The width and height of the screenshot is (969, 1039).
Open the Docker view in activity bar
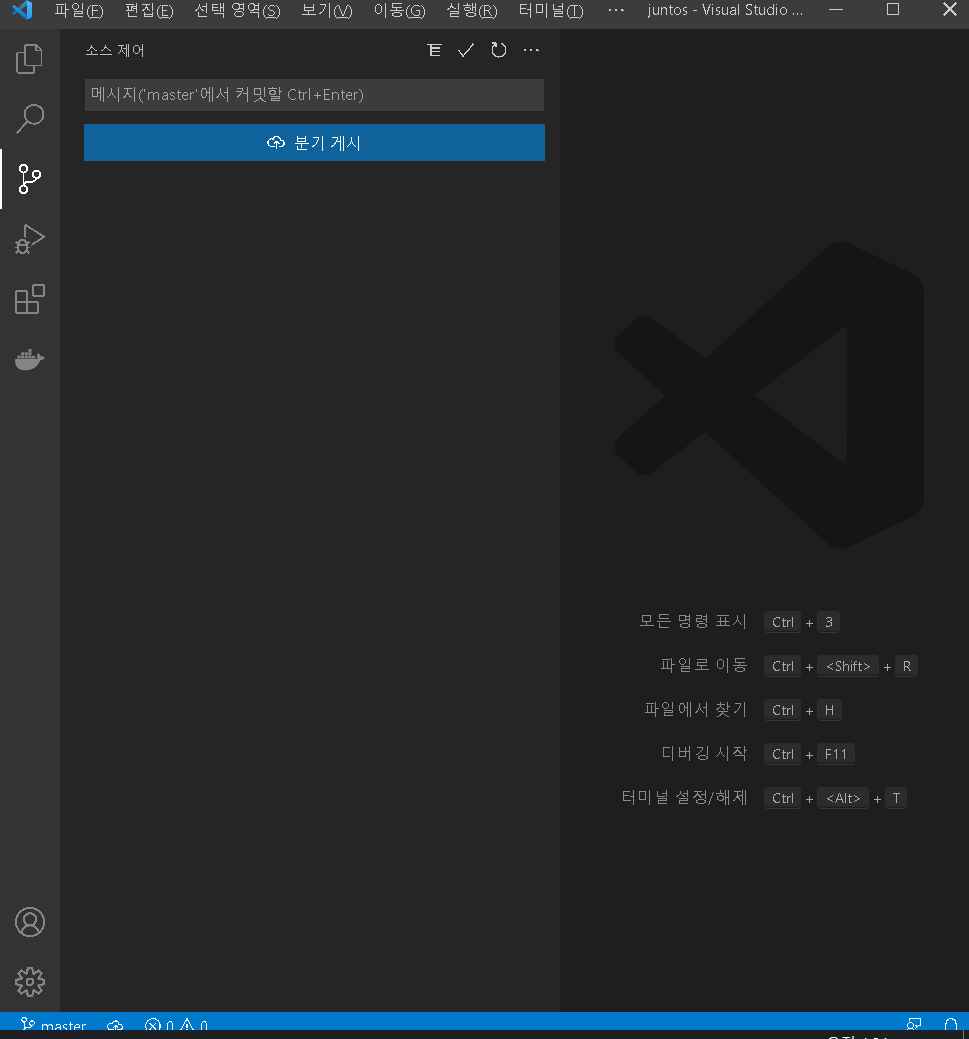pos(30,359)
